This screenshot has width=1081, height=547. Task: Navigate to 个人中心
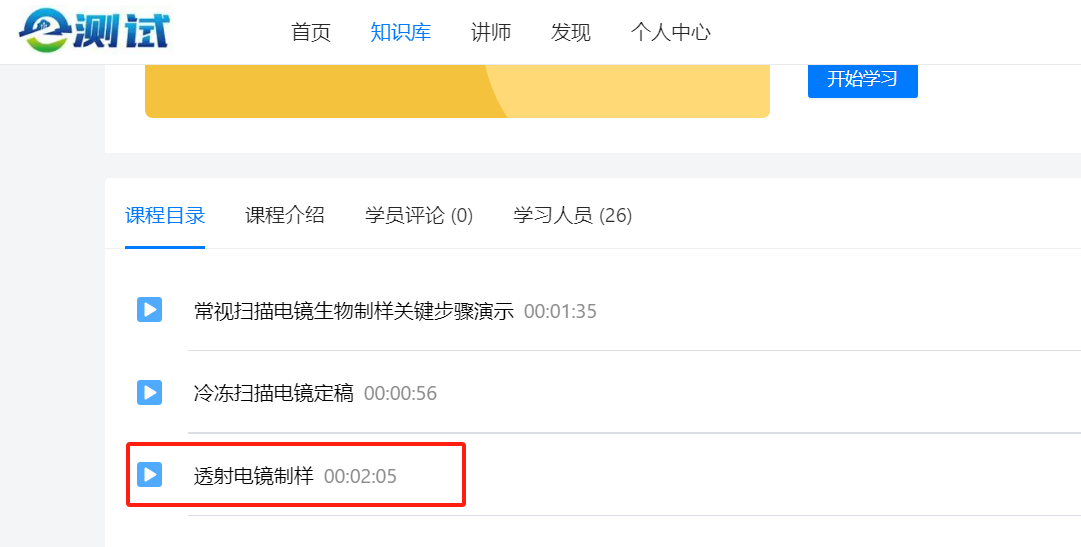(x=671, y=32)
